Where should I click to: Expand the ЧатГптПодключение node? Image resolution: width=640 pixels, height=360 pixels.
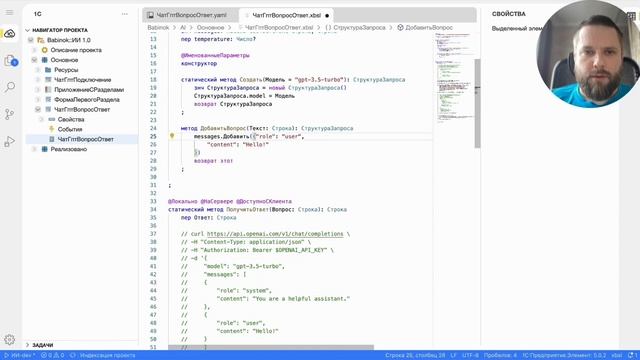coord(38,80)
